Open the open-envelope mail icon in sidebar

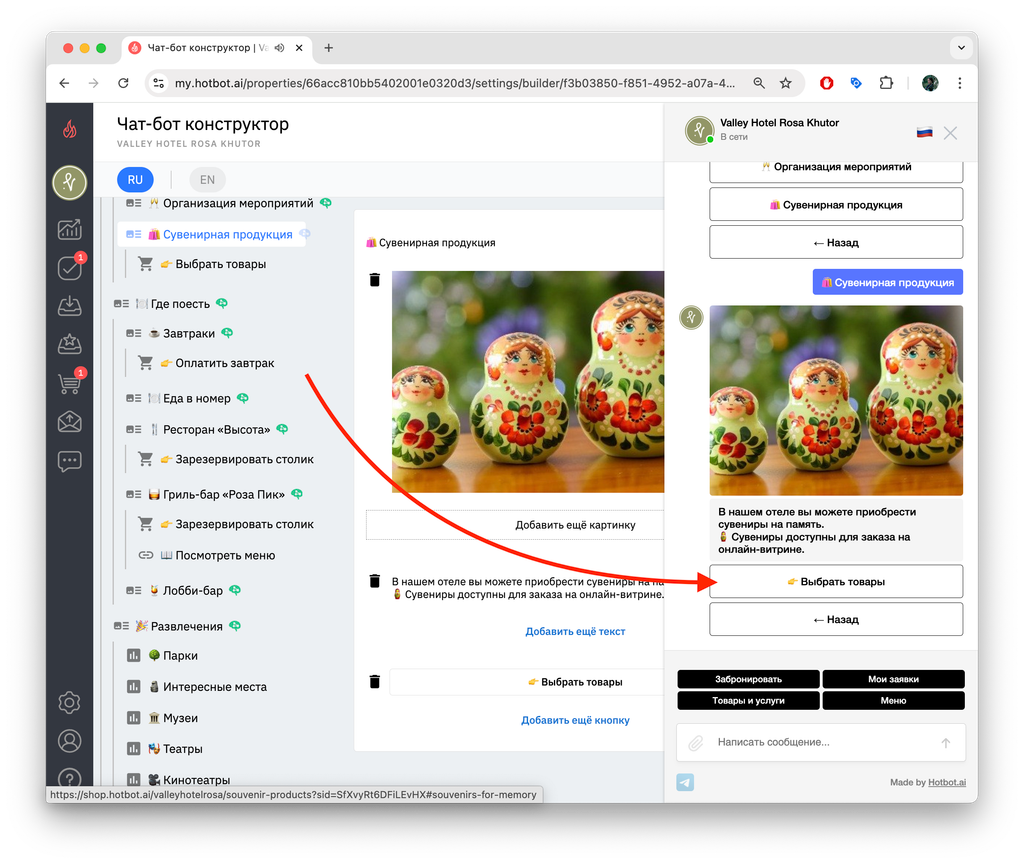coord(69,422)
